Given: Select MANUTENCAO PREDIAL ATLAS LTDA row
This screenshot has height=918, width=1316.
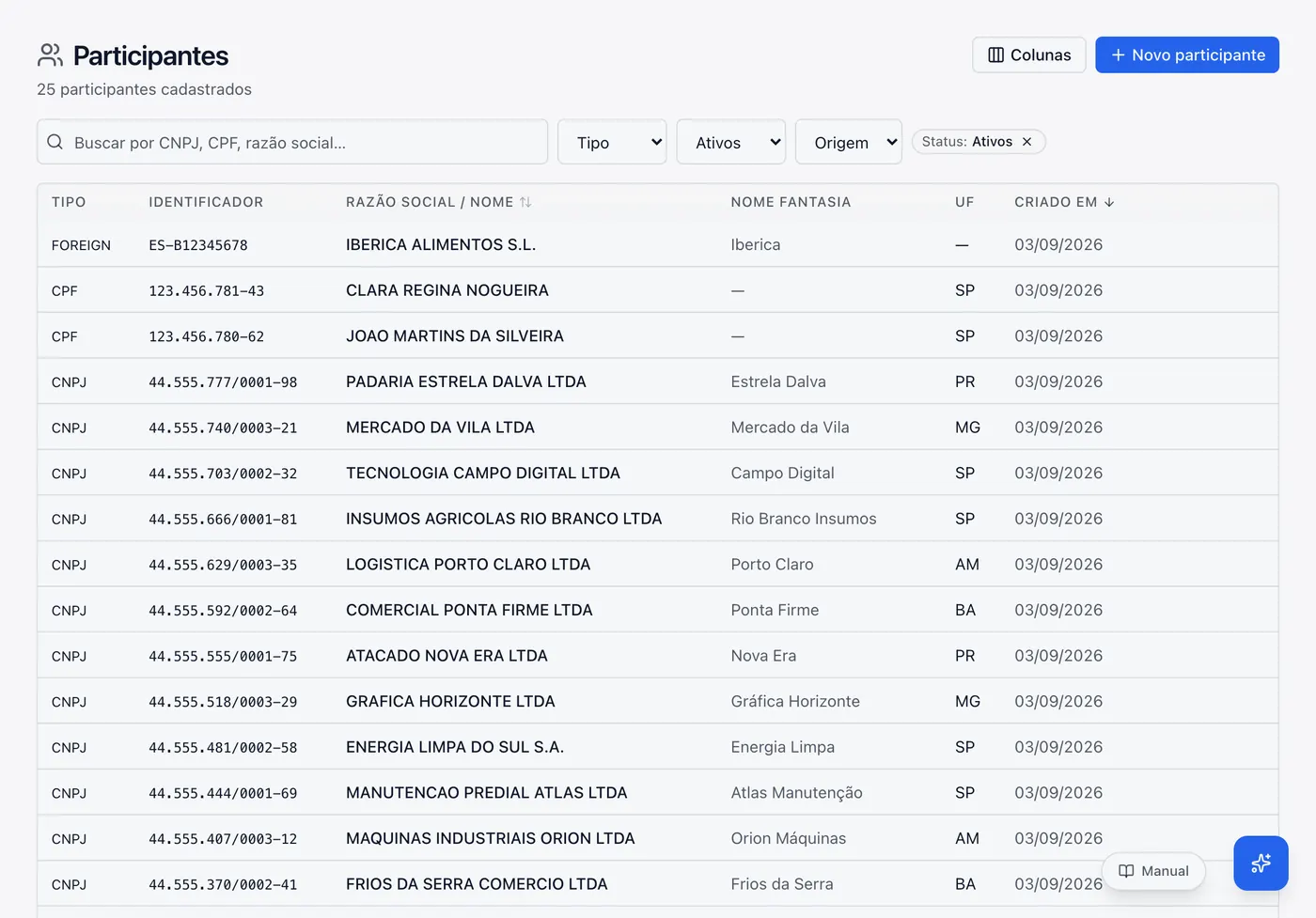Looking at the screenshot, I should [x=658, y=793].
